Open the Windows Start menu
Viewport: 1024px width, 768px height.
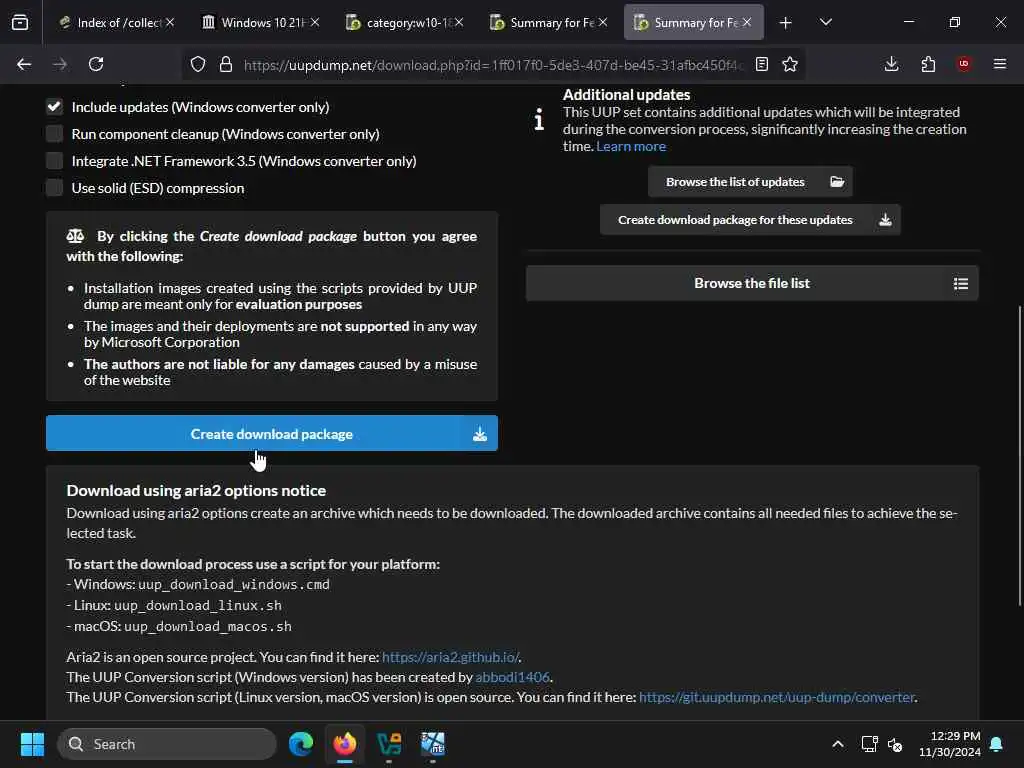coord(32,744)
